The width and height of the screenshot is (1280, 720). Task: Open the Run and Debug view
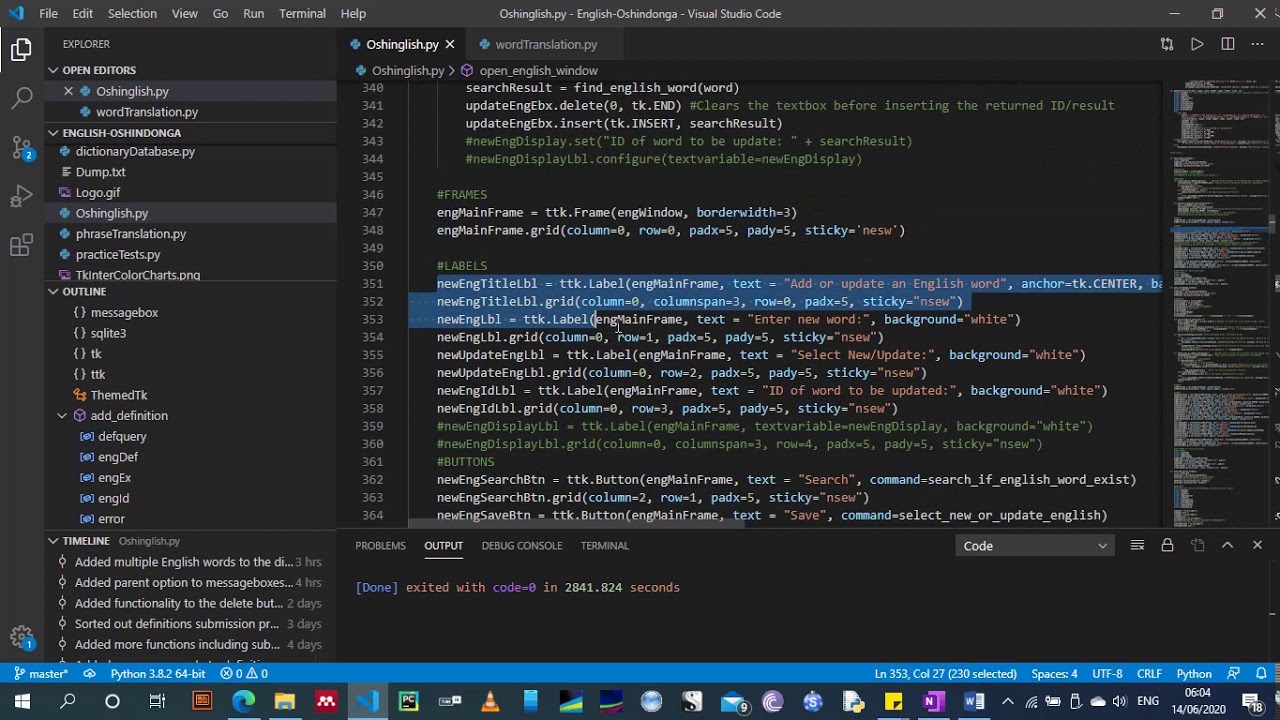click(22, 196)
